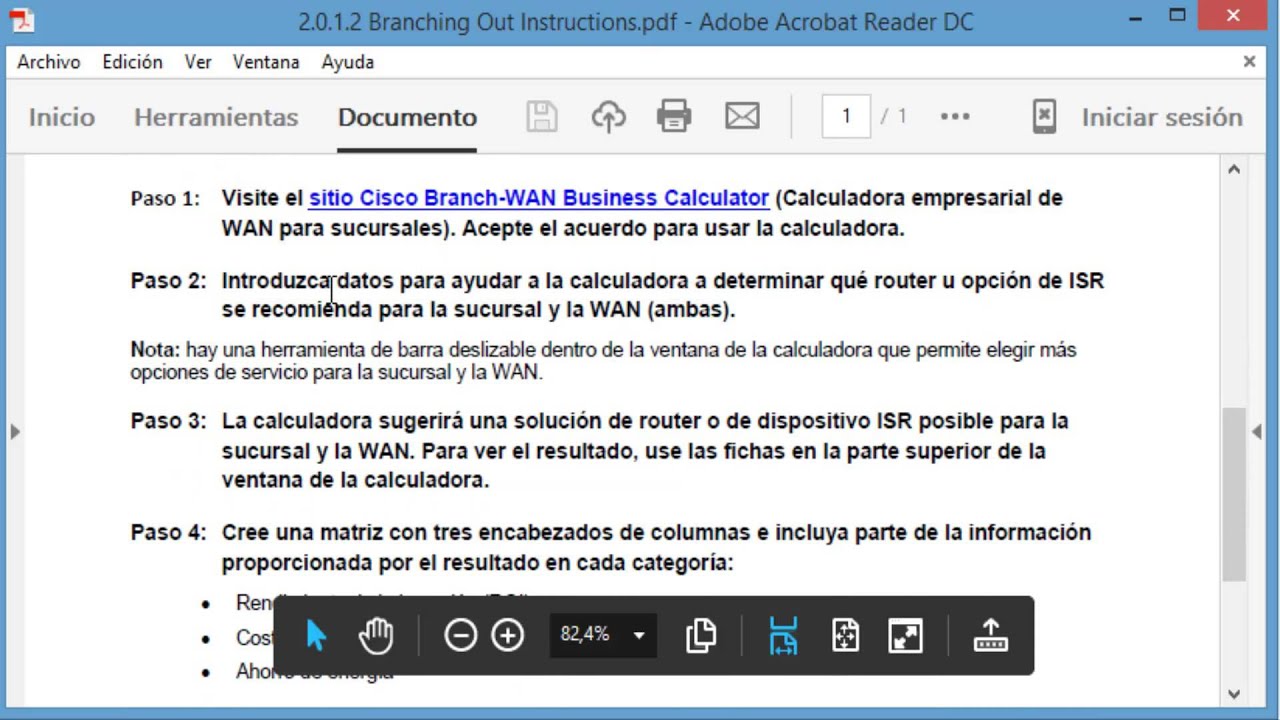
Task: Click the mobile link icon
Action: pyautogui.click(x=1044, y=117)
